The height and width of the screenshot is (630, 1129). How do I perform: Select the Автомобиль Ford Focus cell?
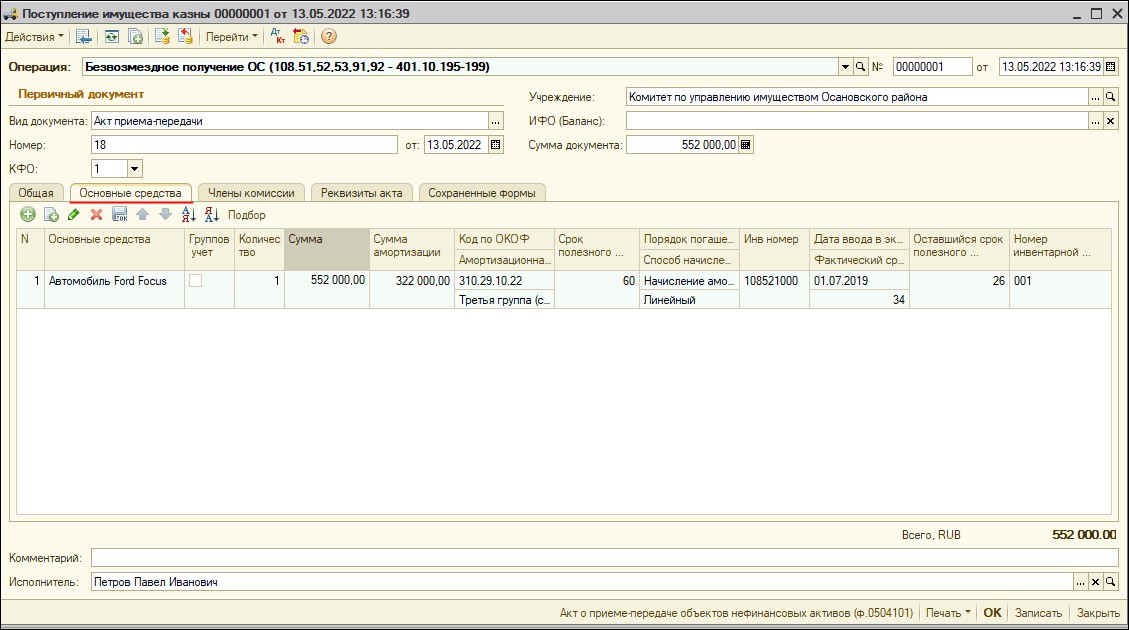[x=114, y=289]
